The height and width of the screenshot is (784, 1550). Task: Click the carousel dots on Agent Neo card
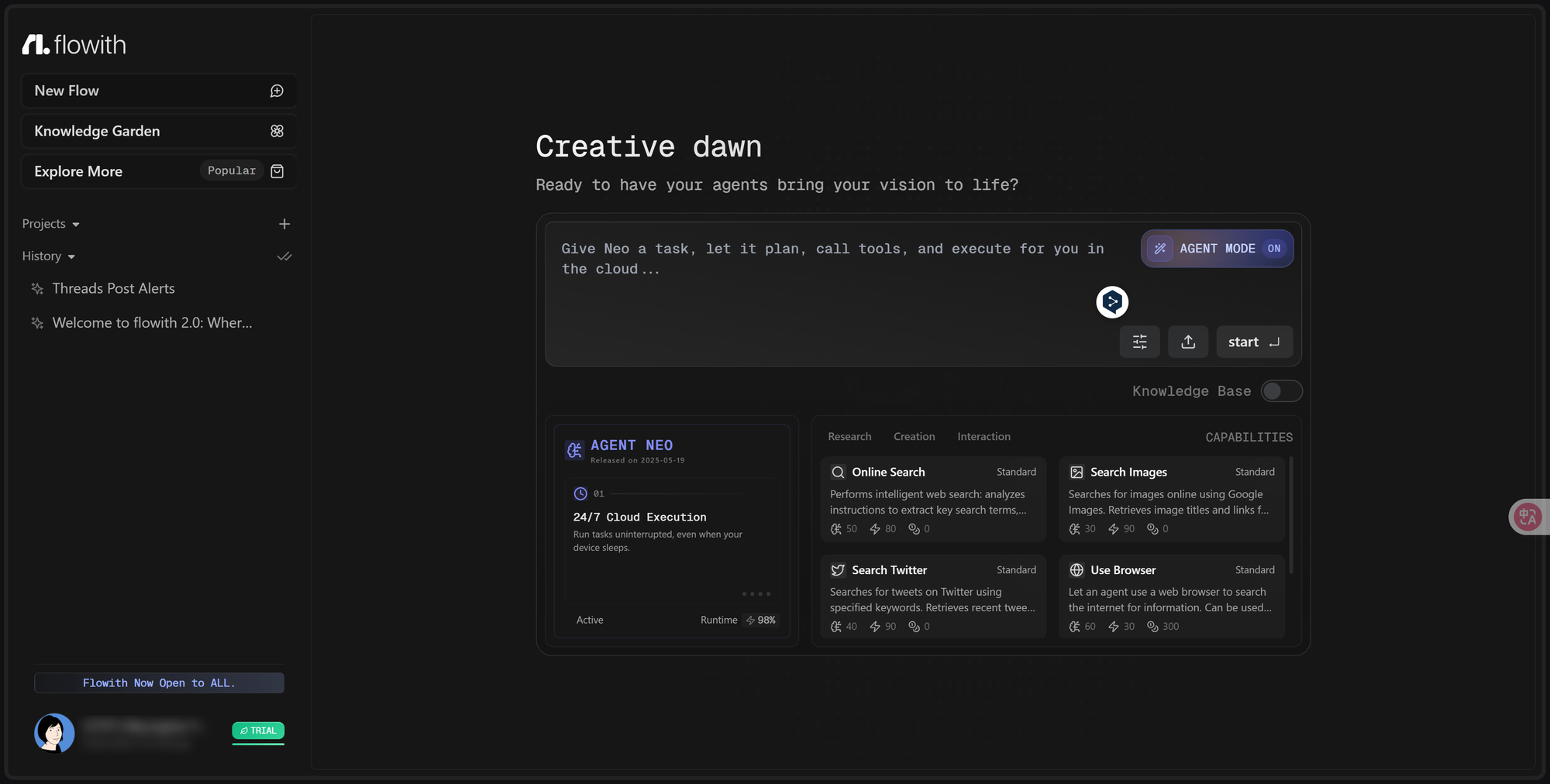coord(756,594)
